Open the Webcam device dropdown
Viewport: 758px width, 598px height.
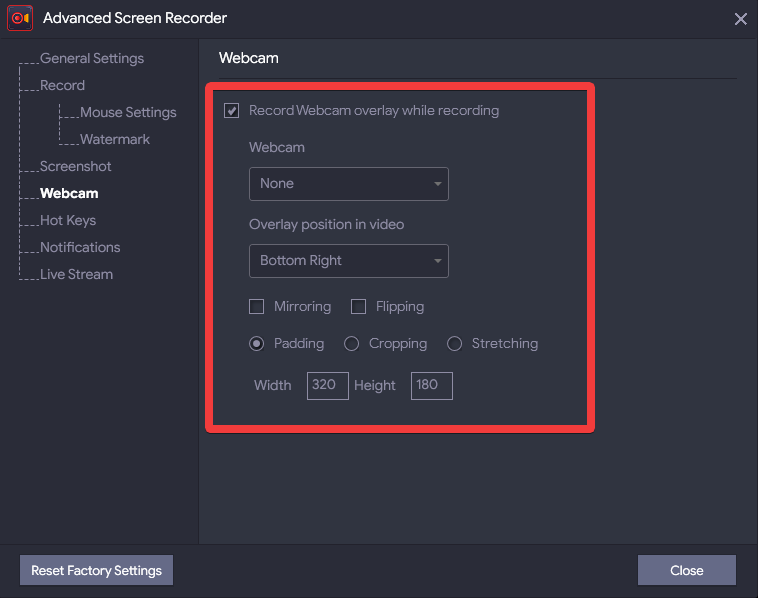pos(349,184)
